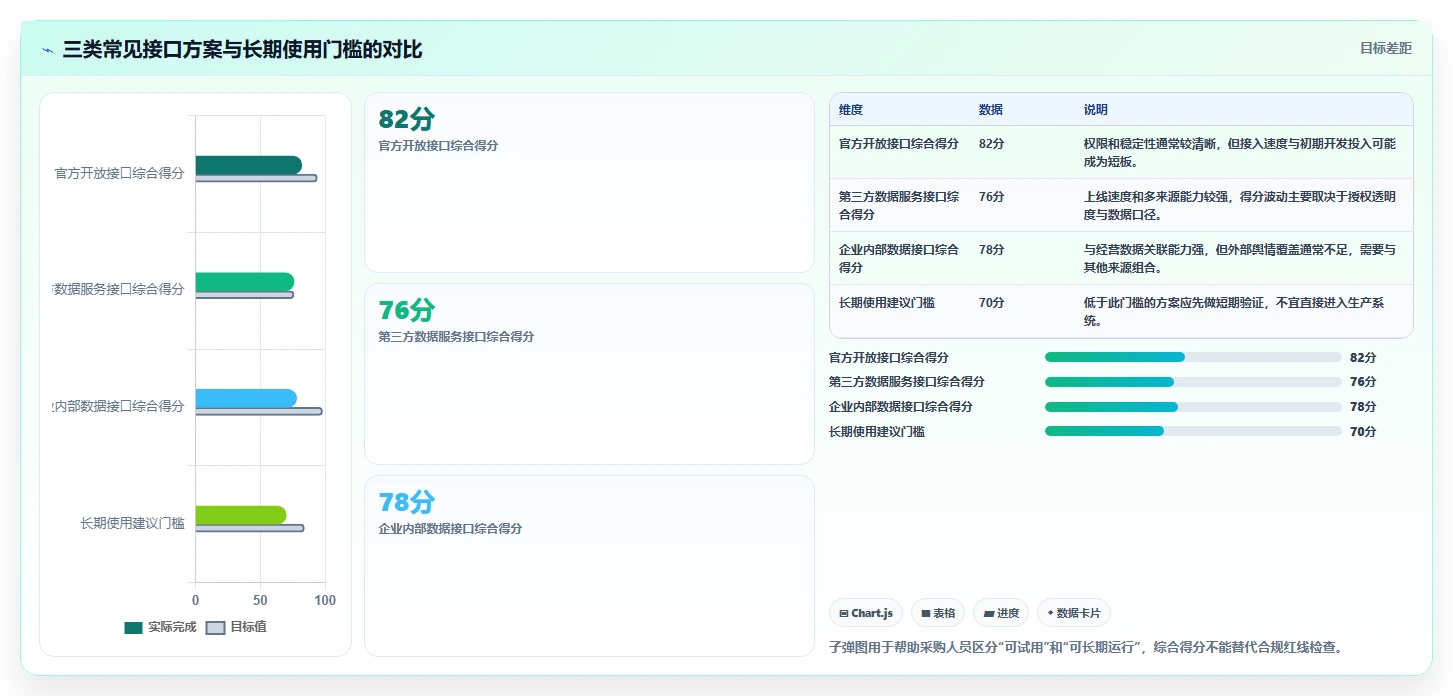Click table cell 长期使用建议门槛
Viewport: 1453px width, 696px height.
pos(887,302)
